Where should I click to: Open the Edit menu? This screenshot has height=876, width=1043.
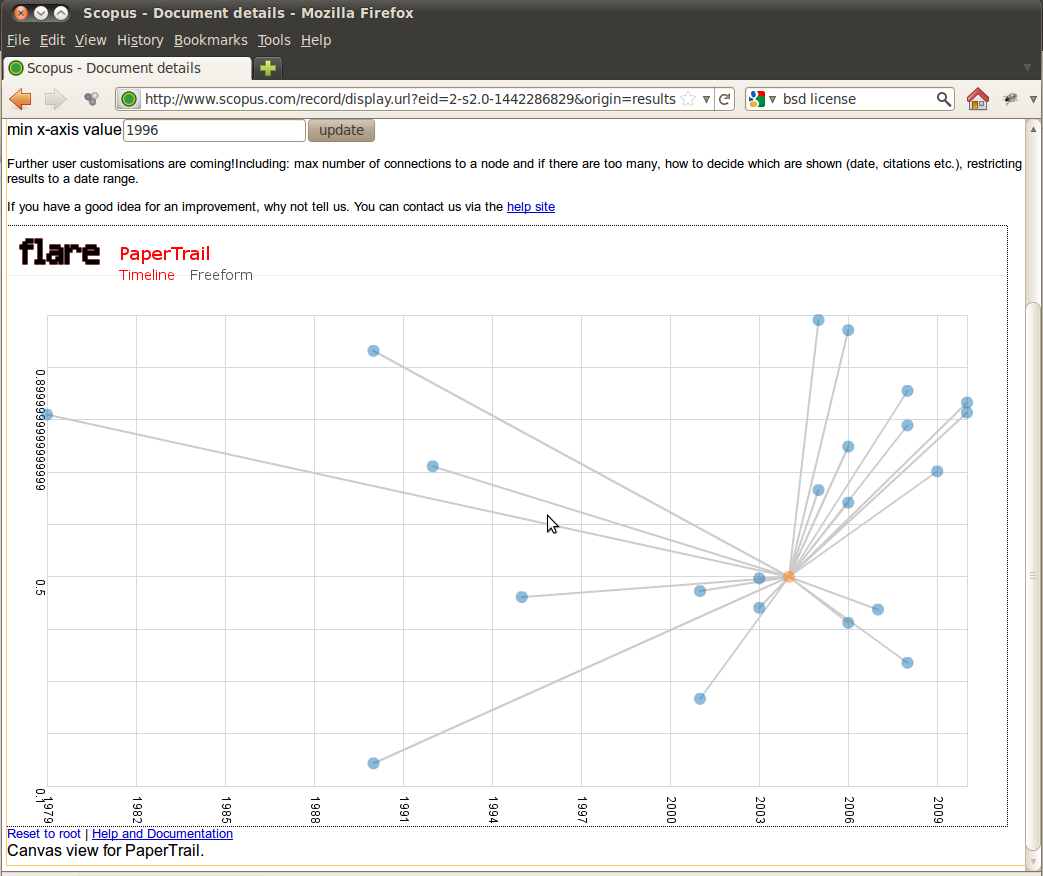click(x=52, y=40)
